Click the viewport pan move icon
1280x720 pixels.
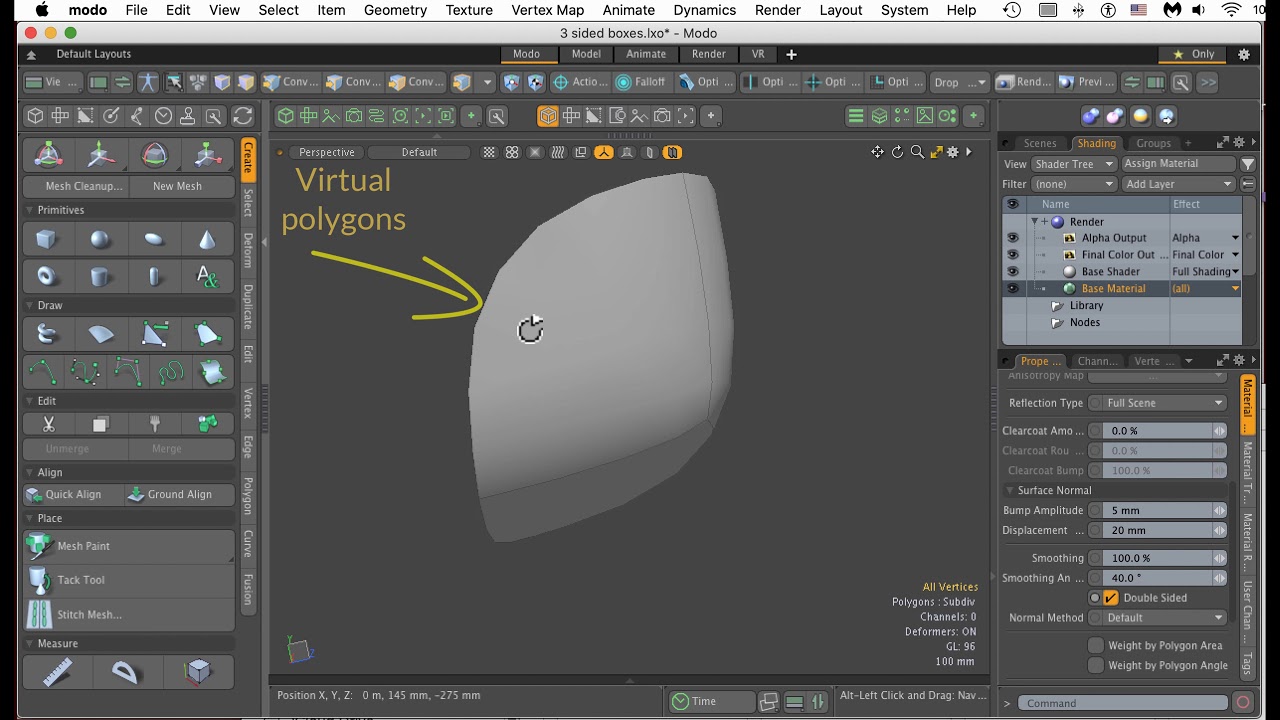[877, 152]
